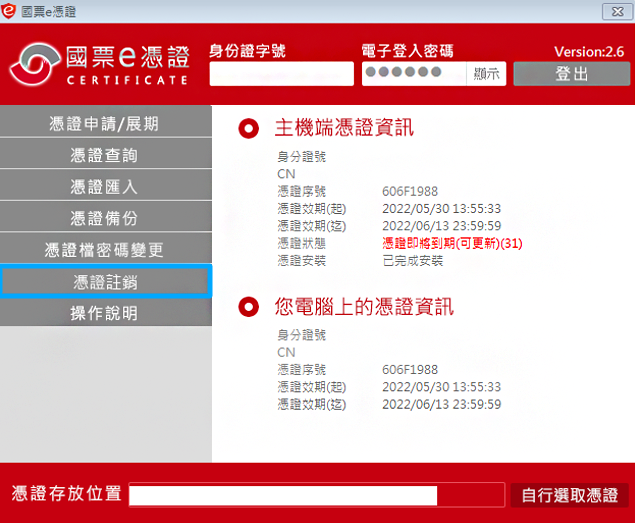This screenshot has height=523, width=635.
Task: Click the 身份證字號 header label
Action: tap(247, 51)
